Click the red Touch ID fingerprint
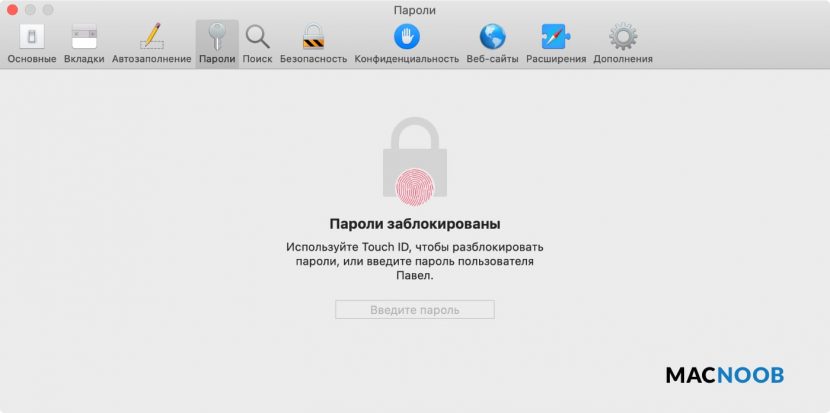Screen dimensions: 830x413 [414, 187]
